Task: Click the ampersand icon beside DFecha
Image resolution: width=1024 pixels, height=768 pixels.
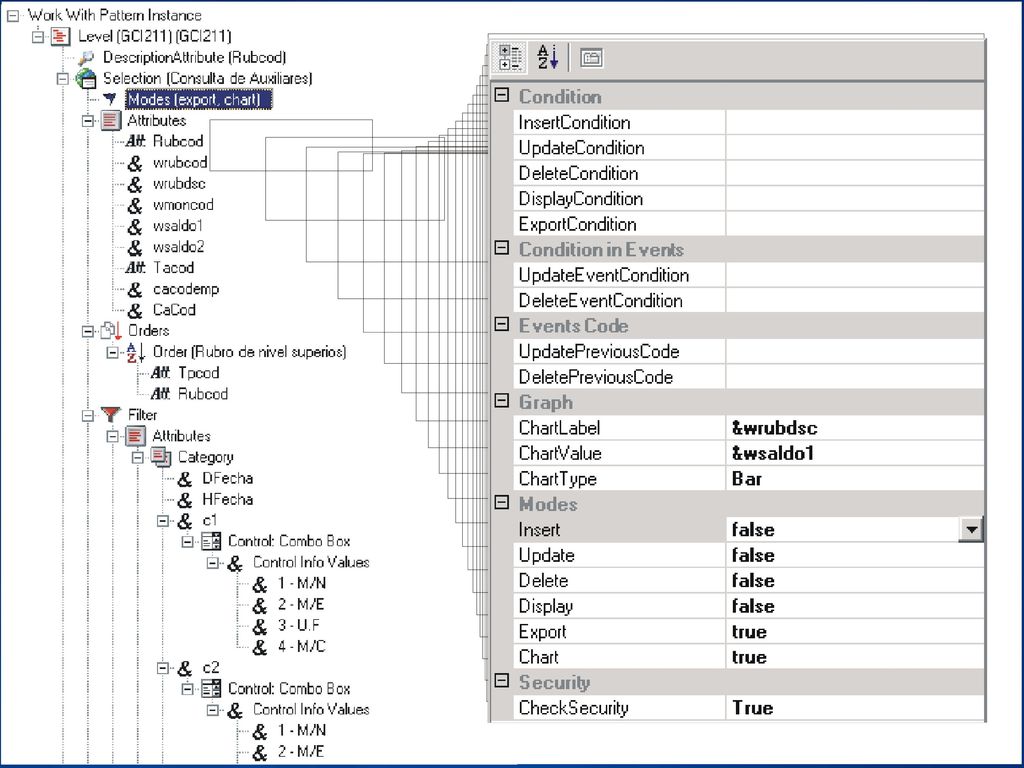Action: click(x=185, y=479)
